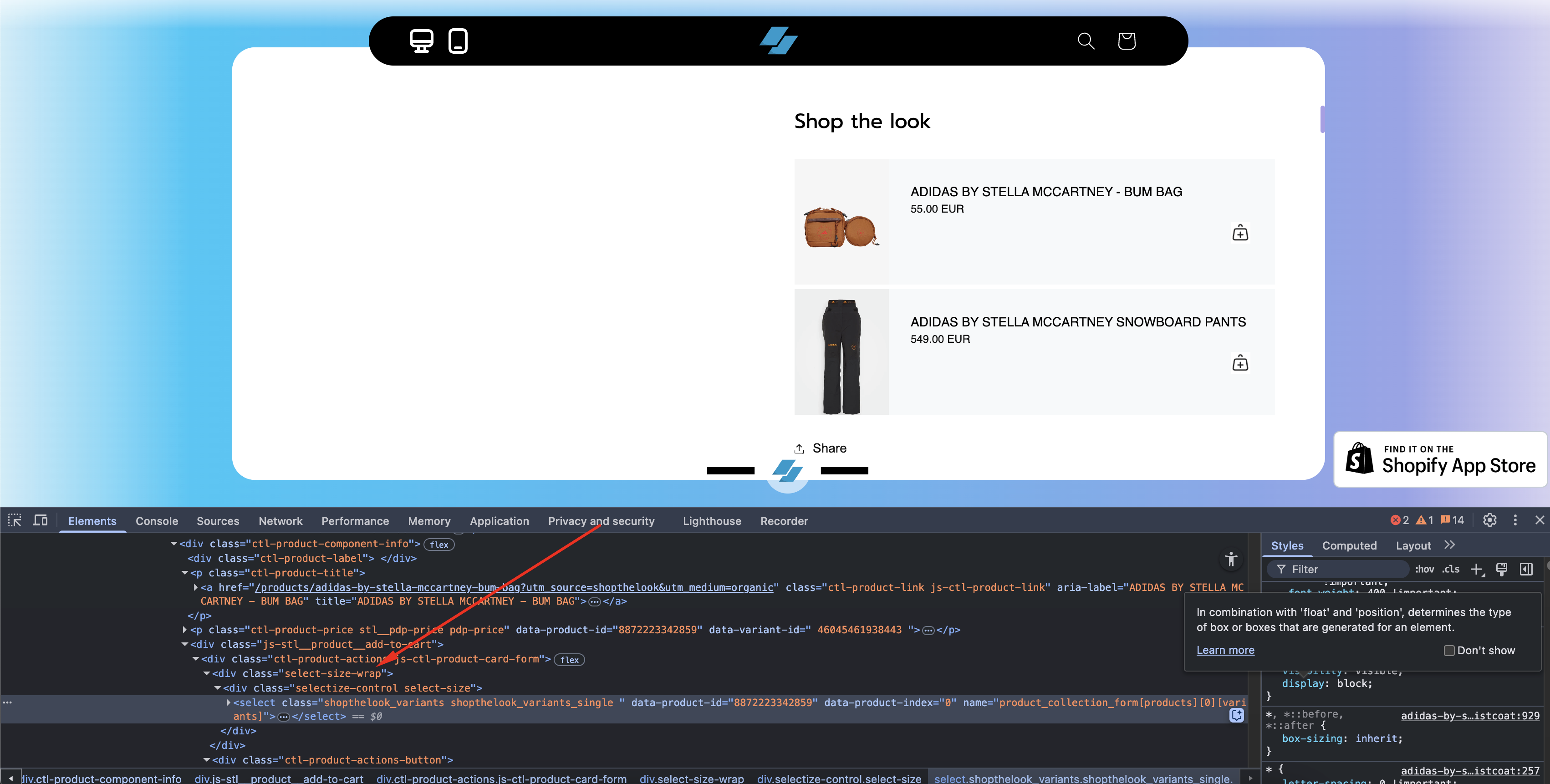The width and height of the screenshot is (1550, 784).
Task: Expand the select shopthelook_variants node
Action: (x=229, y=702)
